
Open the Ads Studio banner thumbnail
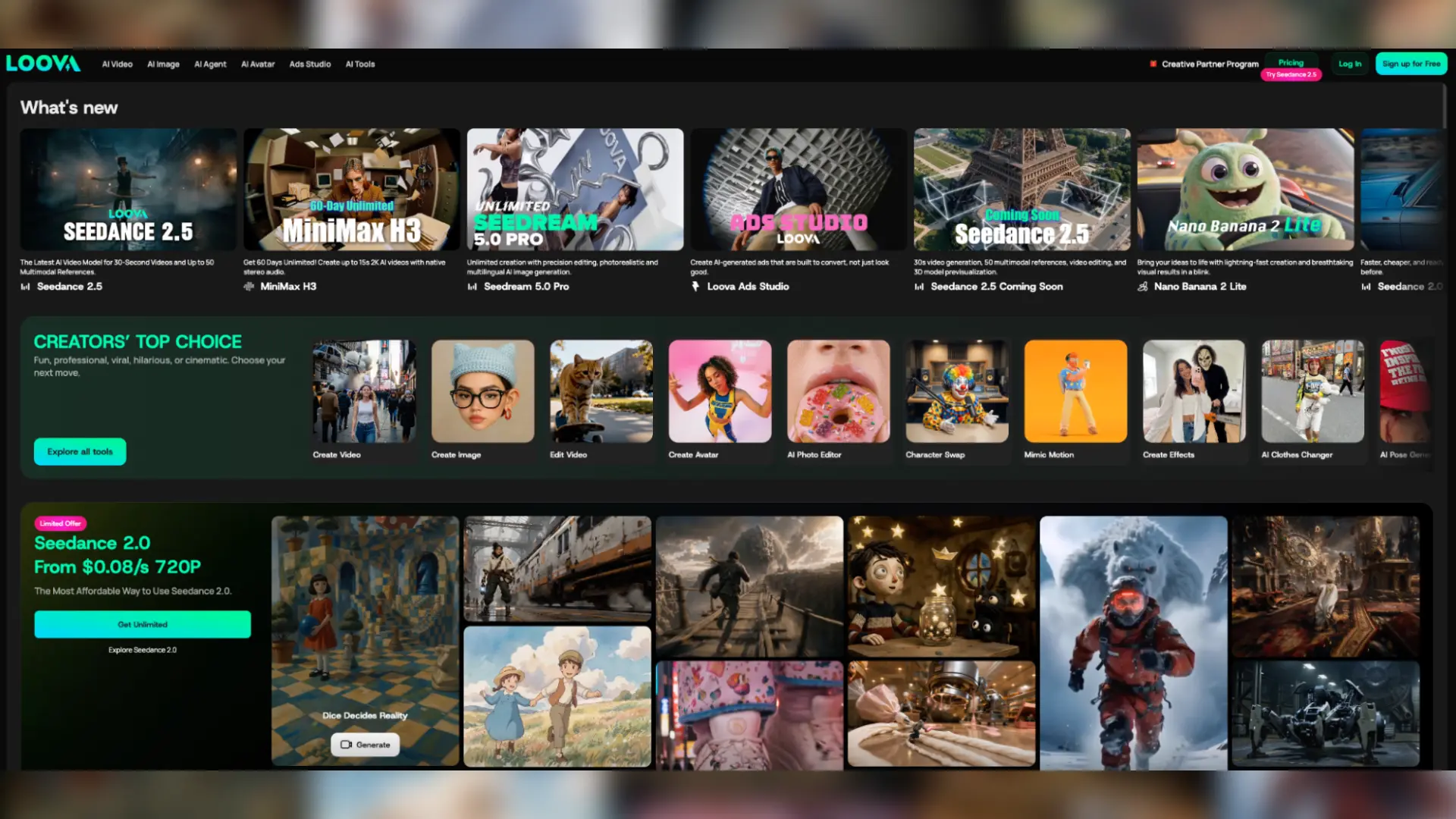[799, 189]
